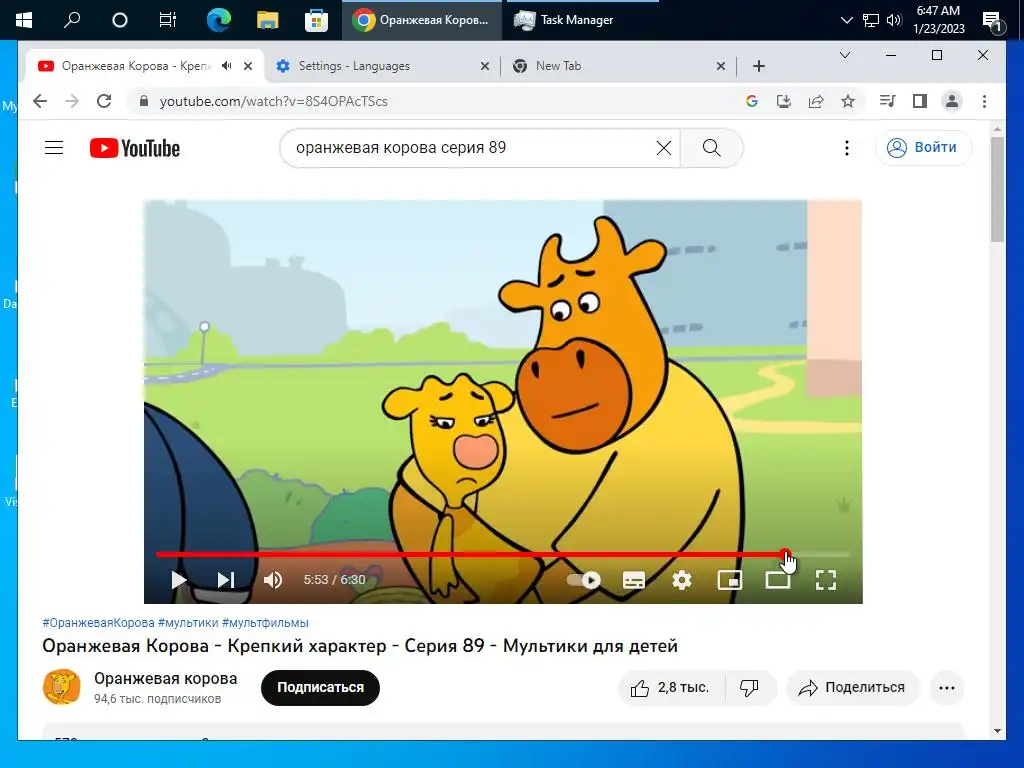Click the Google icon in address bar
The width and height of the screenshot is (1024, 768).
(x=752, y=101)
